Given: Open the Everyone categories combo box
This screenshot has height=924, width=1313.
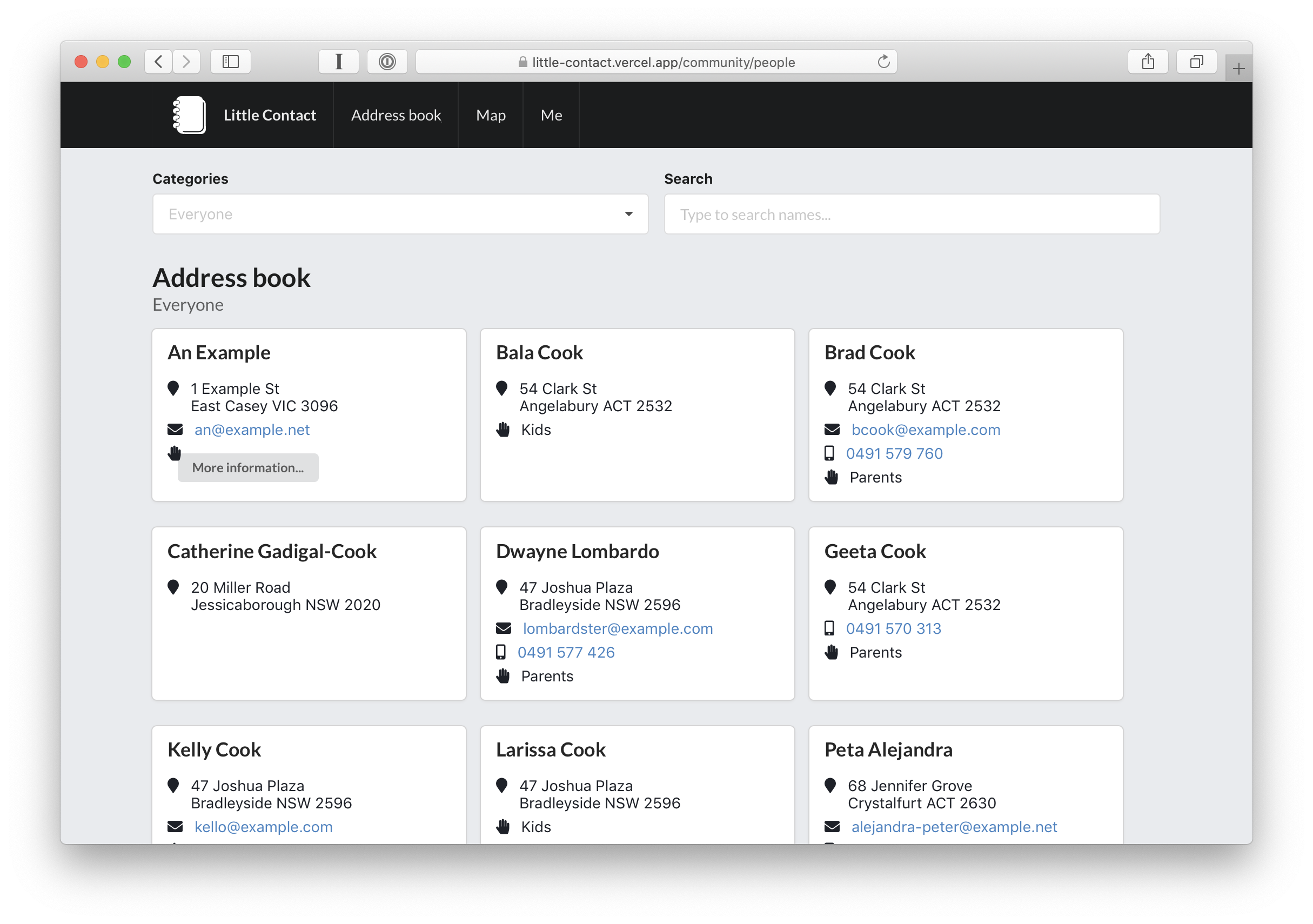Looking at the screenshot, I should pyautogui.click(x=389, y=214).
